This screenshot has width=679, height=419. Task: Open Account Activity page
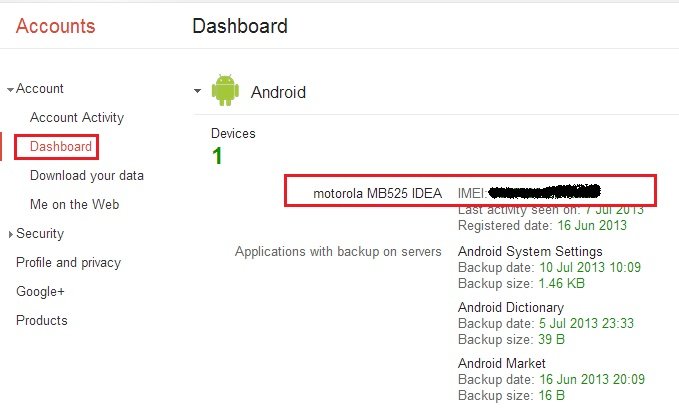click(77, 117)
